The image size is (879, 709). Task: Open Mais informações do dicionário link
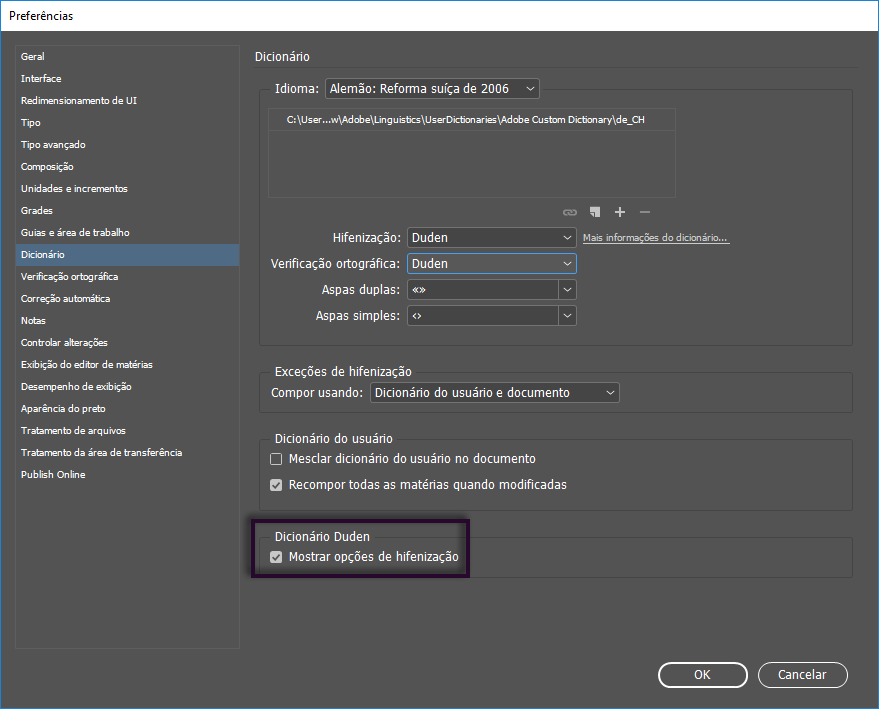click(x=656, y=239)
